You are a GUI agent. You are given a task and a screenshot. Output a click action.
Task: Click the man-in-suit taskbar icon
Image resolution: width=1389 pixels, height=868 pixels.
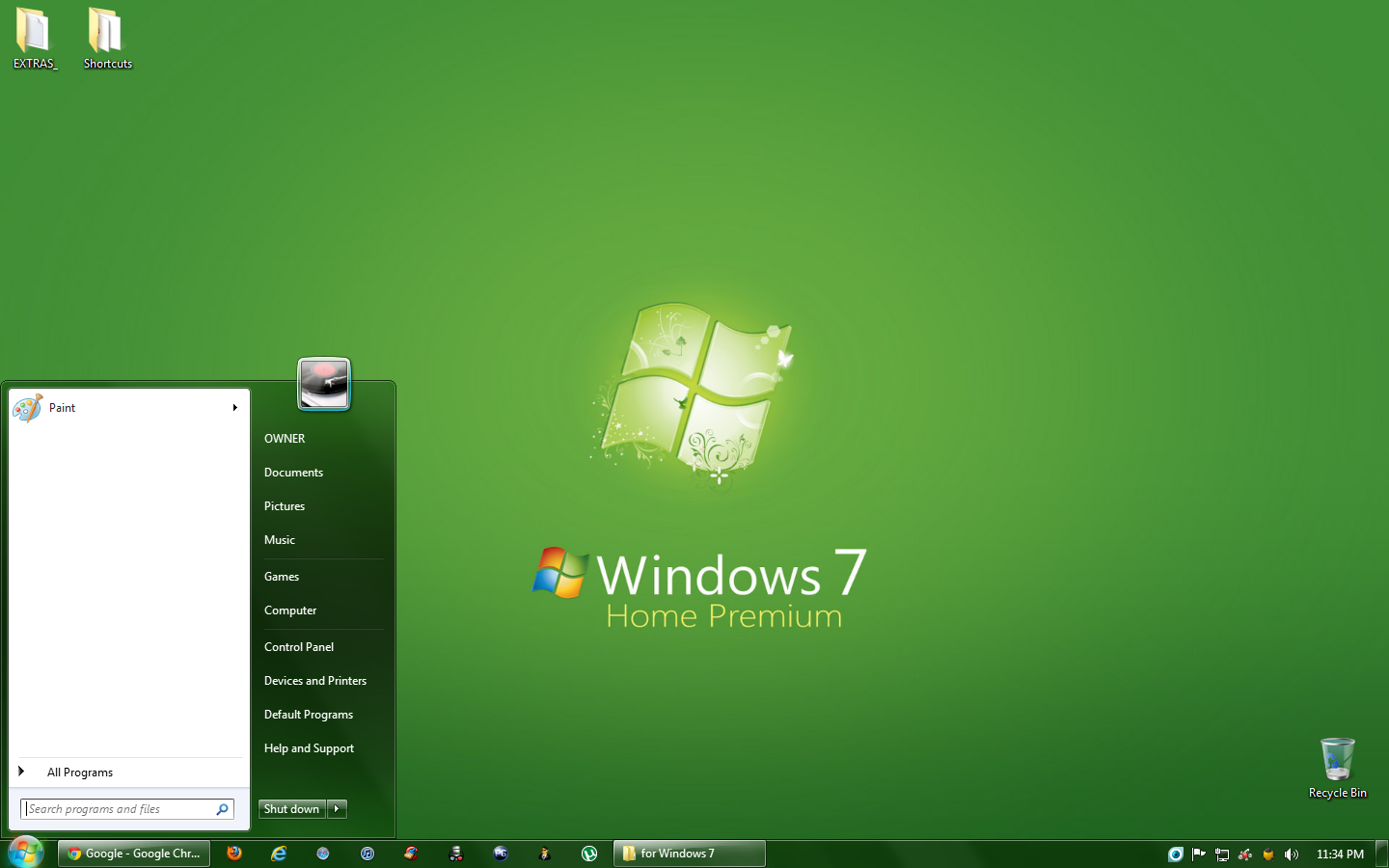coord(545,854)
